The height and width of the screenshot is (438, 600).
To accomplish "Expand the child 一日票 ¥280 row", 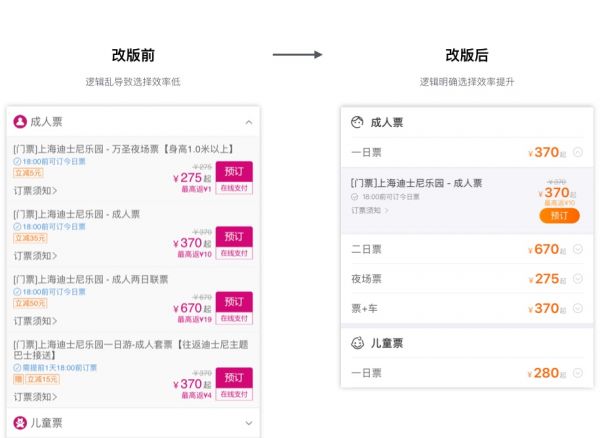I will pos(578,373).
